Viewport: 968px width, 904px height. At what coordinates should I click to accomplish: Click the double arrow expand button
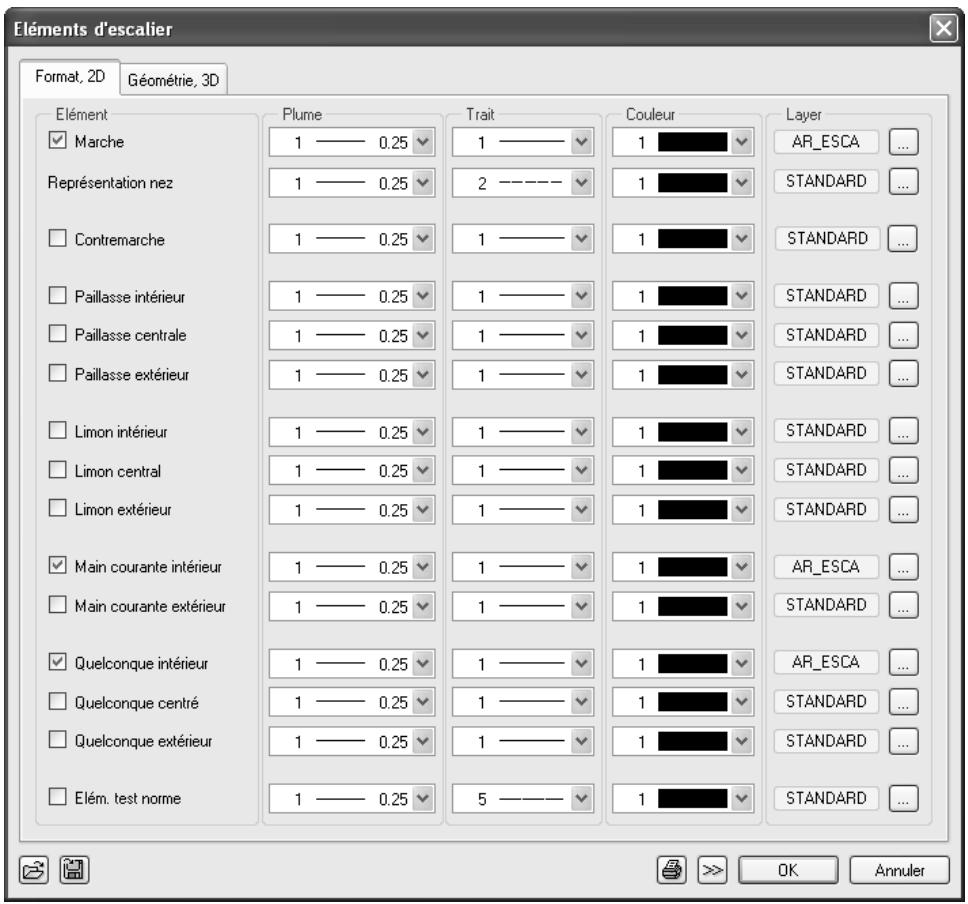(712, 870)
